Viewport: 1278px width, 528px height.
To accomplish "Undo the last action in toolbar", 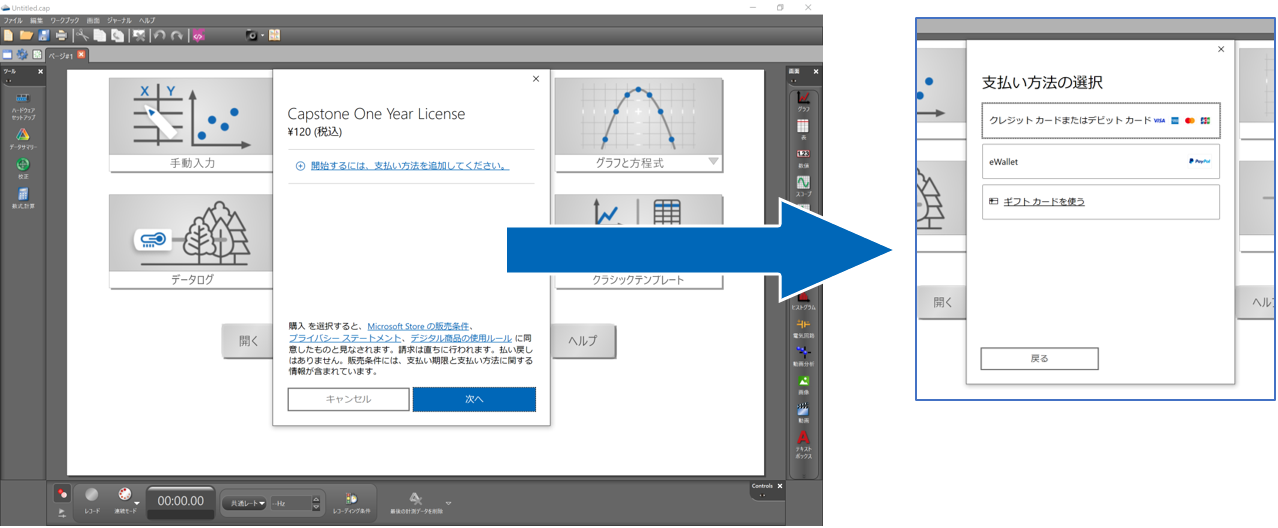I will point(160,35).
